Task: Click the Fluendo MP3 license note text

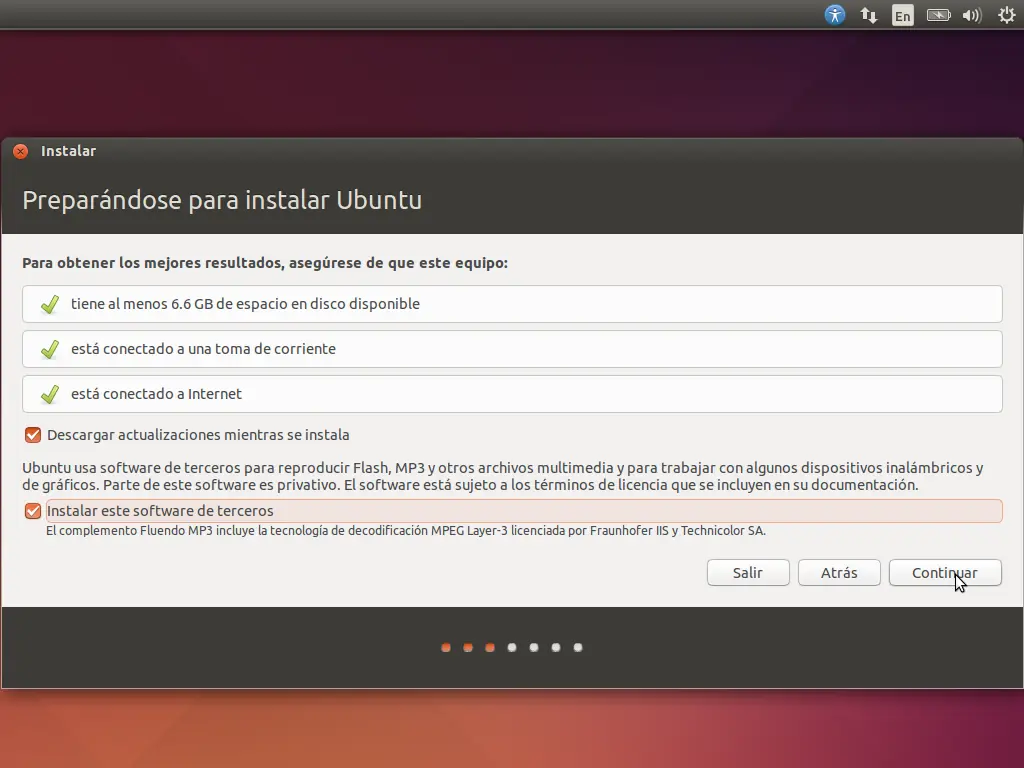Action: click(406, 531)
